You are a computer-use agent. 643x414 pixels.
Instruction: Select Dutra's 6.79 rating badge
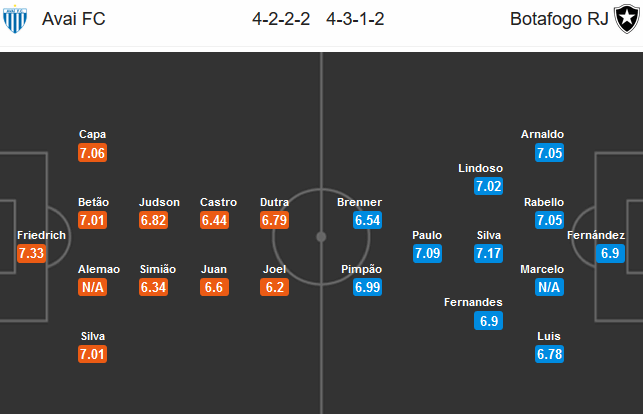(x=274, y=220)
